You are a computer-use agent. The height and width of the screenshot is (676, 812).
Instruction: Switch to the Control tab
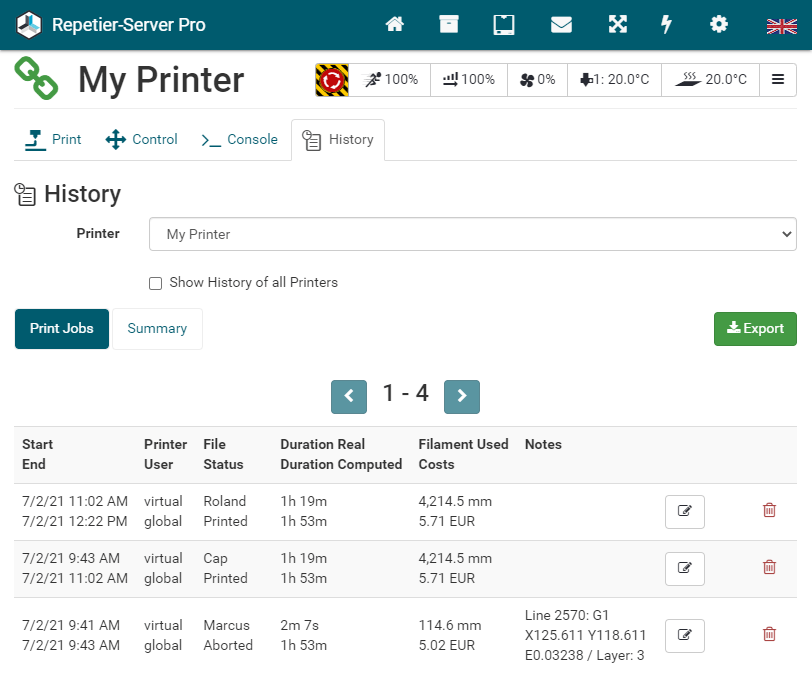(x=142, y=140)
